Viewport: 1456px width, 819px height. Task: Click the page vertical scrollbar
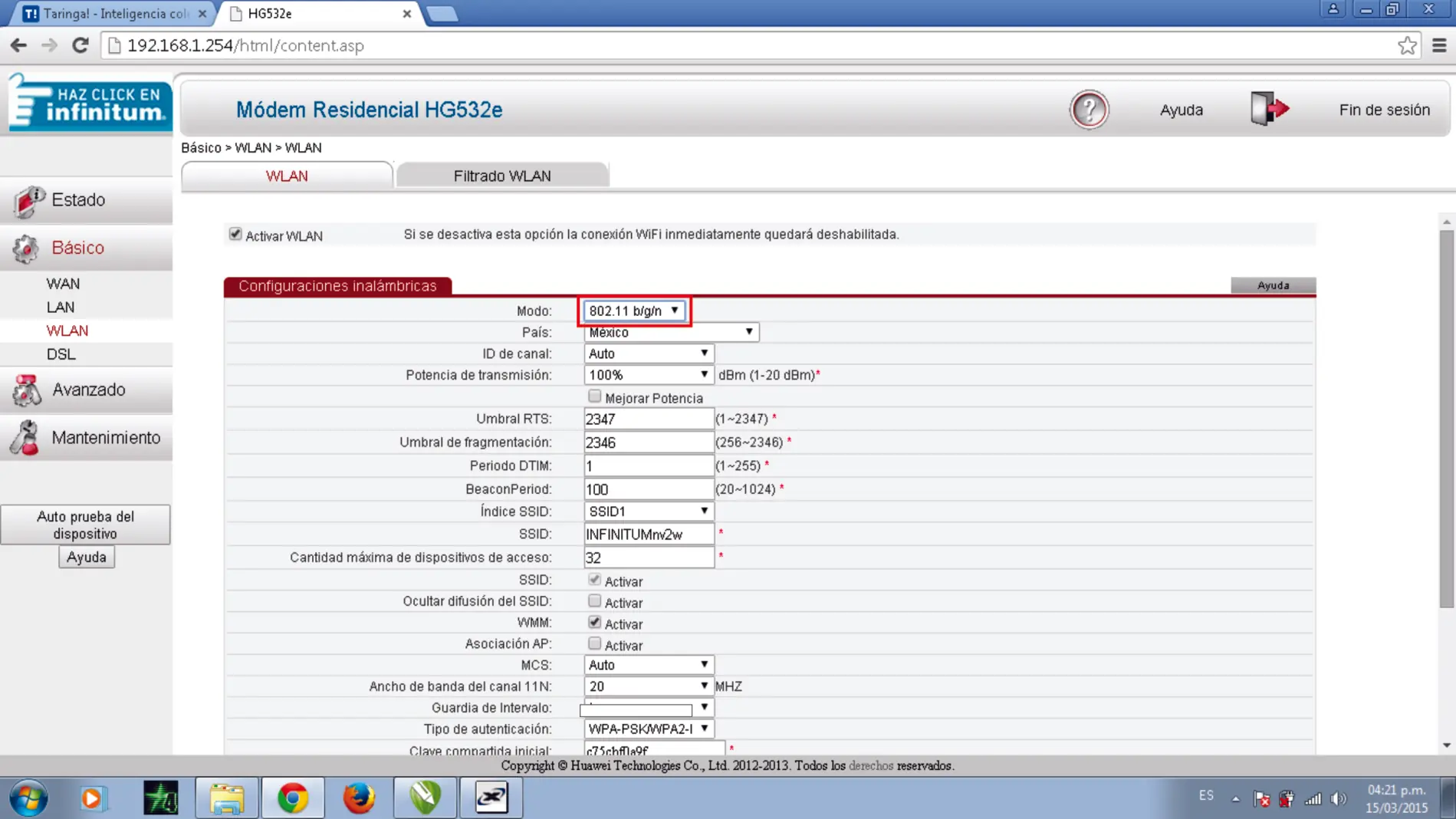pyautogui.click(x=1446, y=418)
